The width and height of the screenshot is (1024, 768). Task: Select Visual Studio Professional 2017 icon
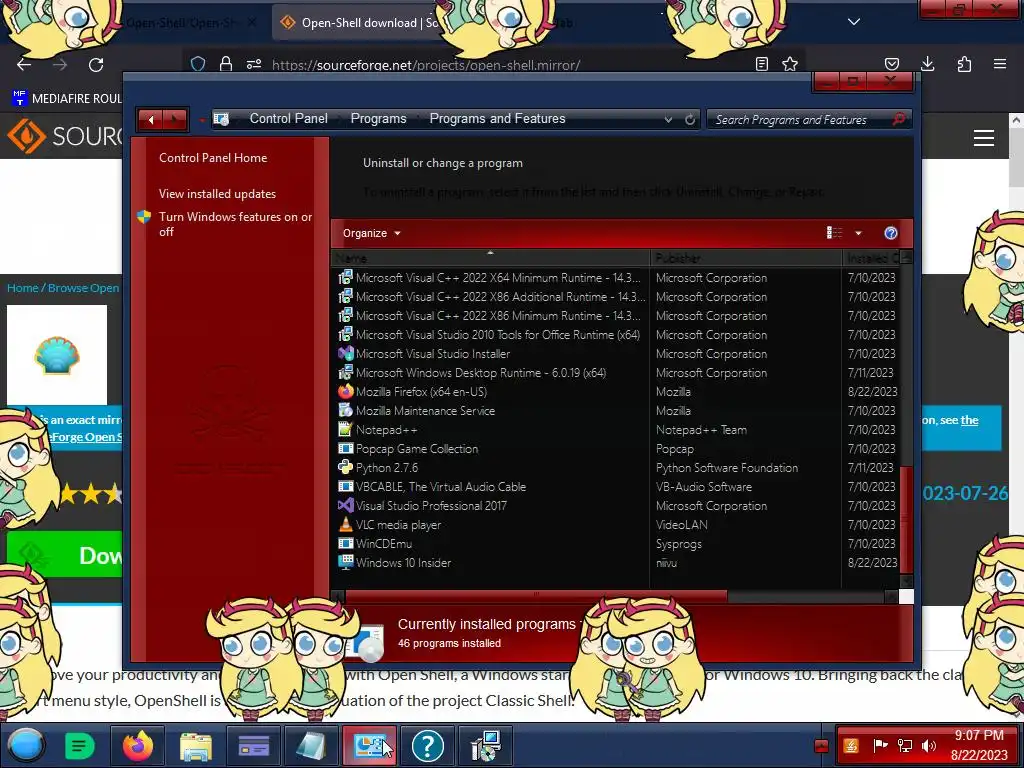345,505
